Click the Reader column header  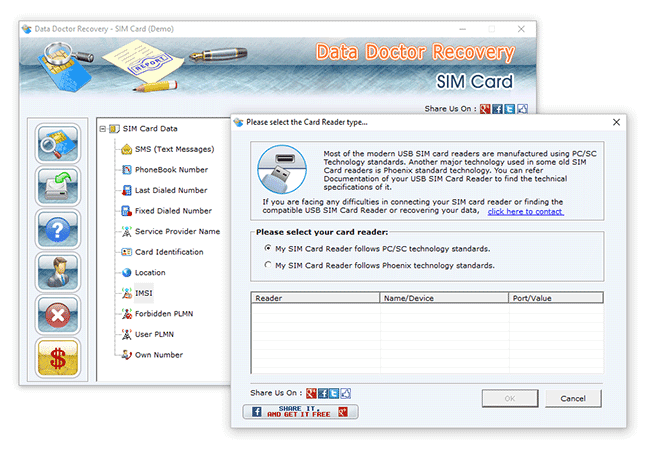tap(315, 298)
